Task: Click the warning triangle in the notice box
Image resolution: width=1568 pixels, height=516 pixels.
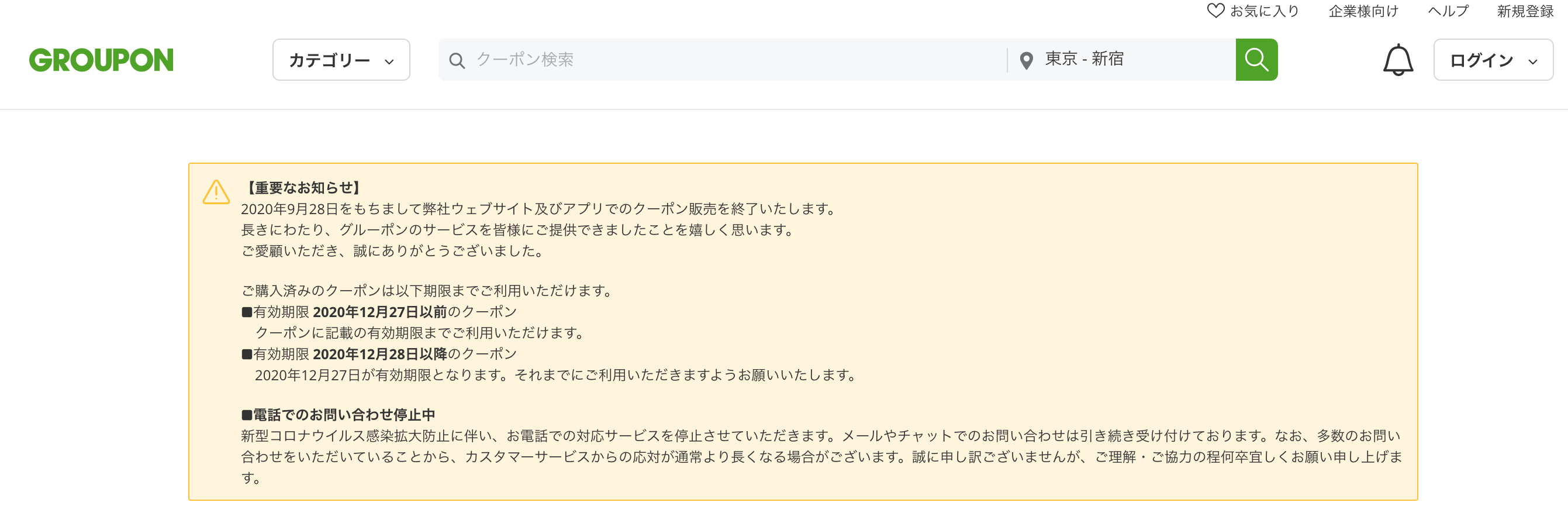Action: click(x=216, y=193)
